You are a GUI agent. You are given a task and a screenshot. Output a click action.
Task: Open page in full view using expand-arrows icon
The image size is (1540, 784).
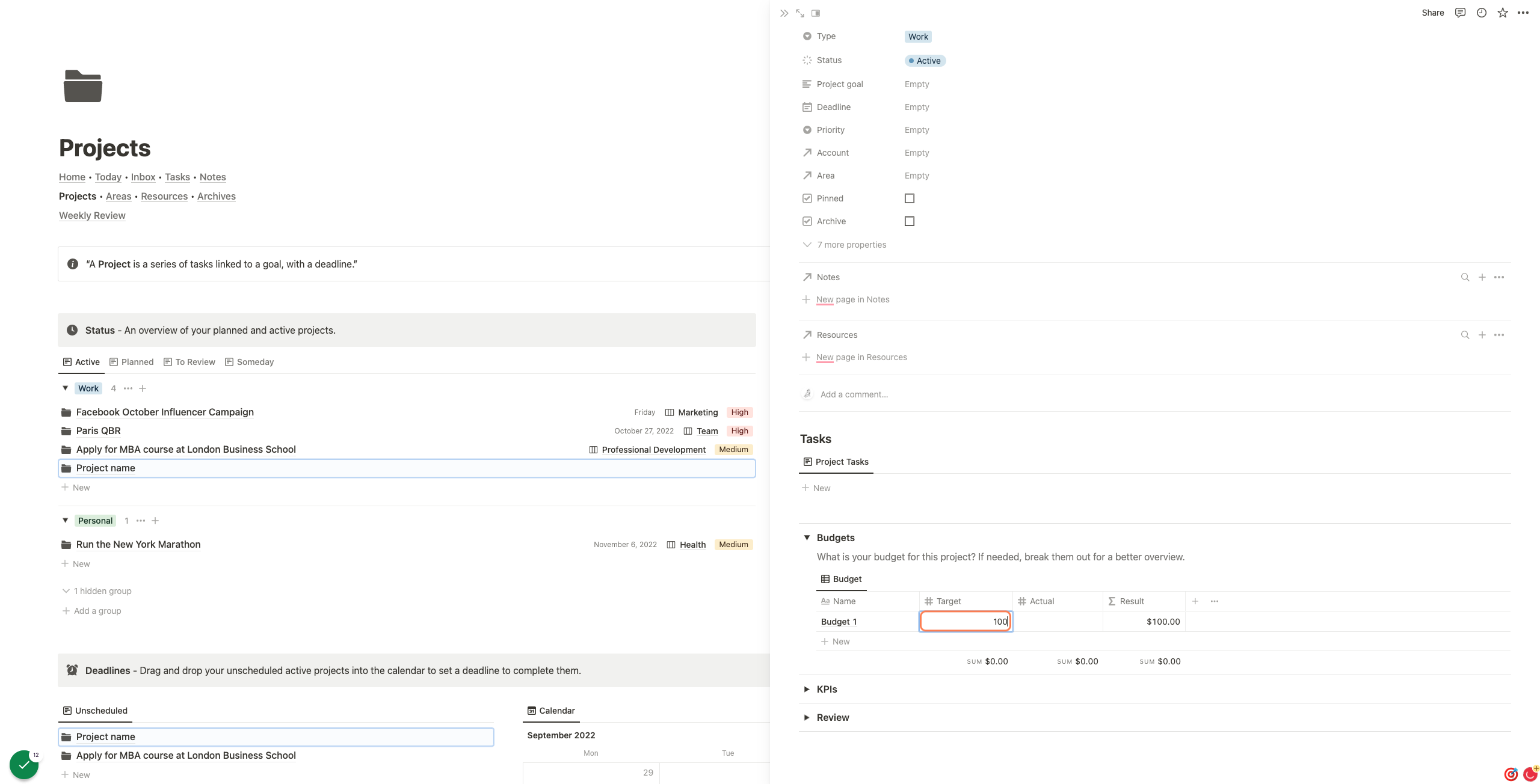coord(799,13)
